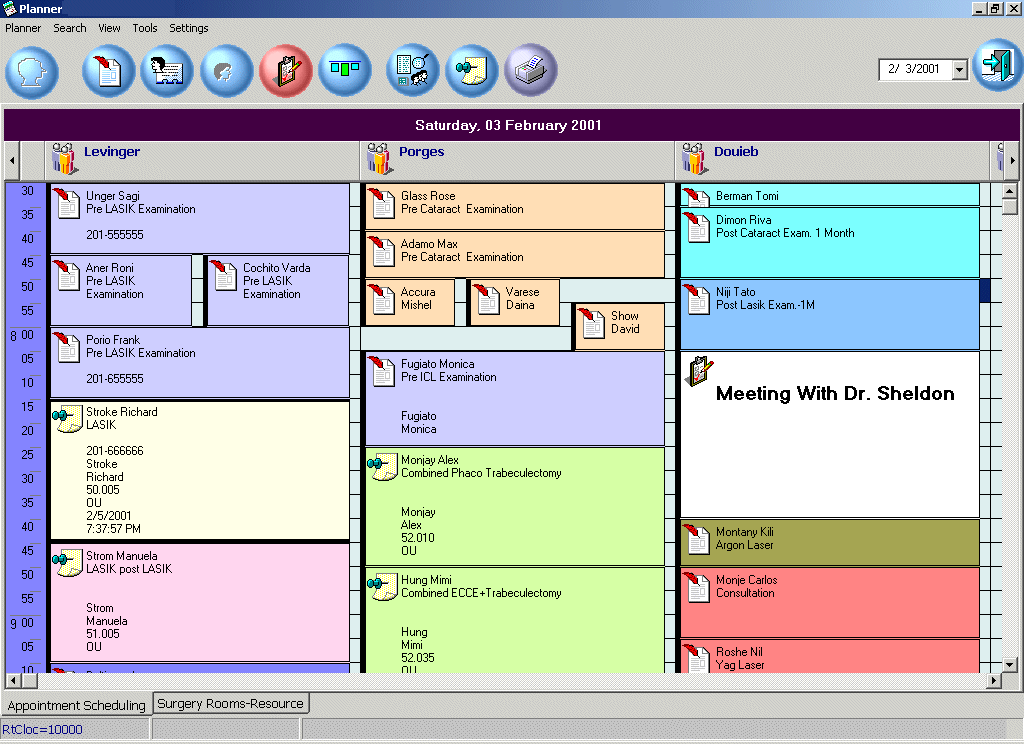Click the printer toolbar icon
1024x744 pixels.
coord(530,70)
